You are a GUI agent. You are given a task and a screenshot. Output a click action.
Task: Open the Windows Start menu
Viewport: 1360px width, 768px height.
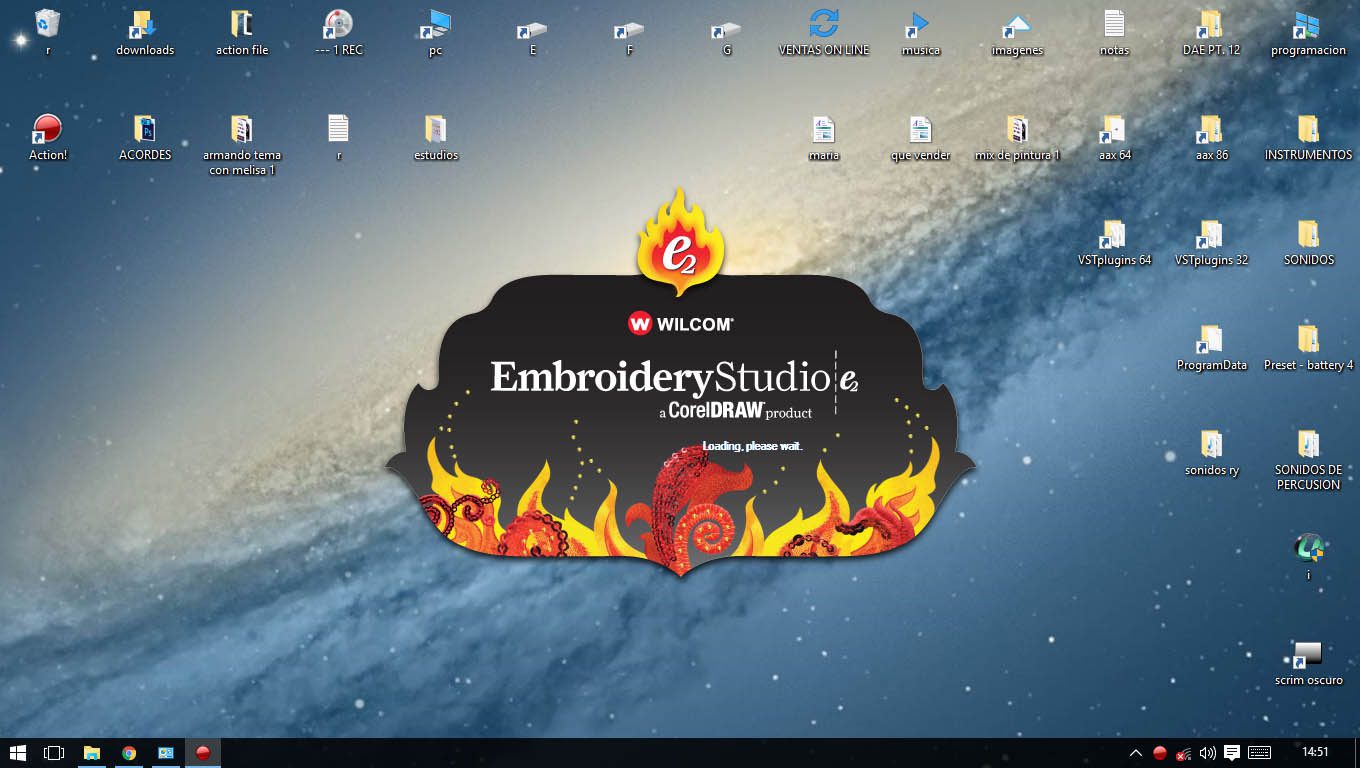17,753
